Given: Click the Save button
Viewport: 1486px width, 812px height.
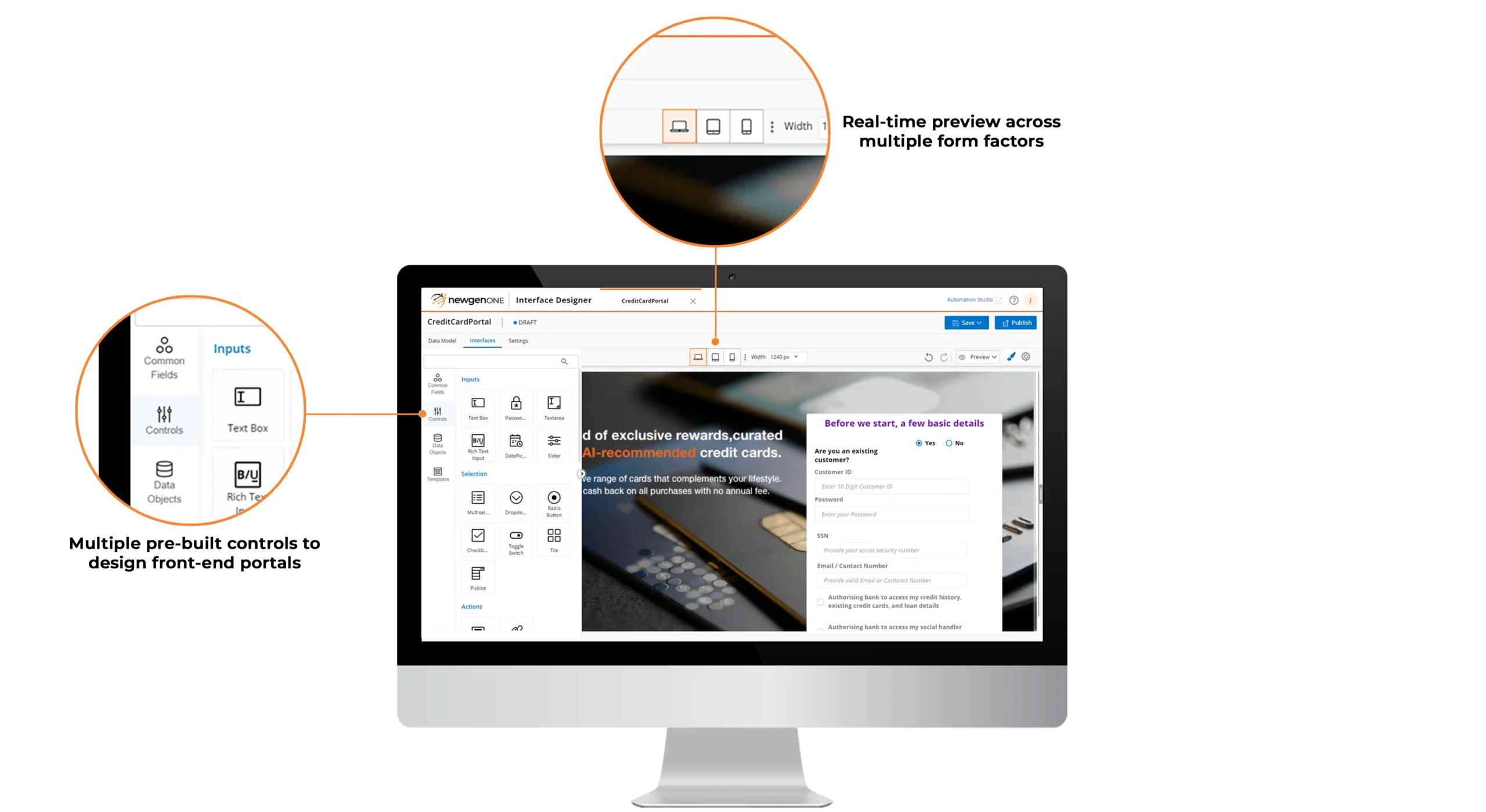Looking at the screenshot, I should point(965,322).
